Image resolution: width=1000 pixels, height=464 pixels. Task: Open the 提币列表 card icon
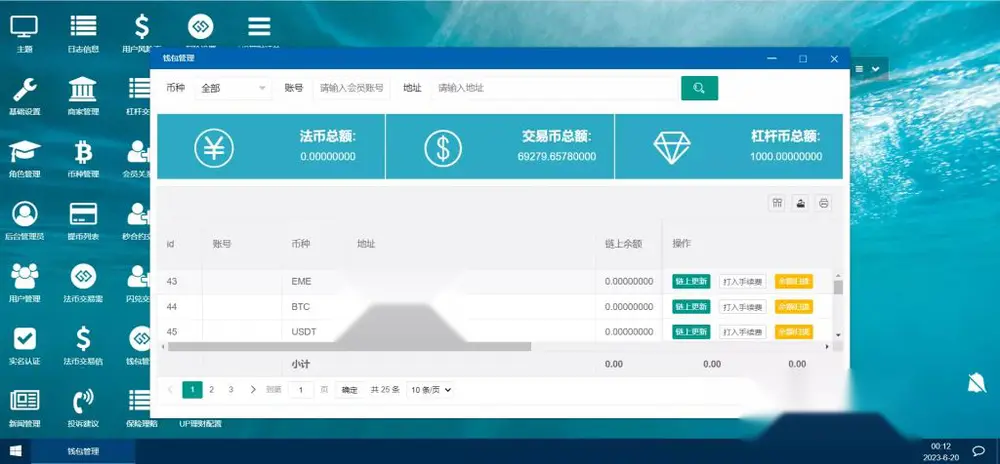(84, 214)
